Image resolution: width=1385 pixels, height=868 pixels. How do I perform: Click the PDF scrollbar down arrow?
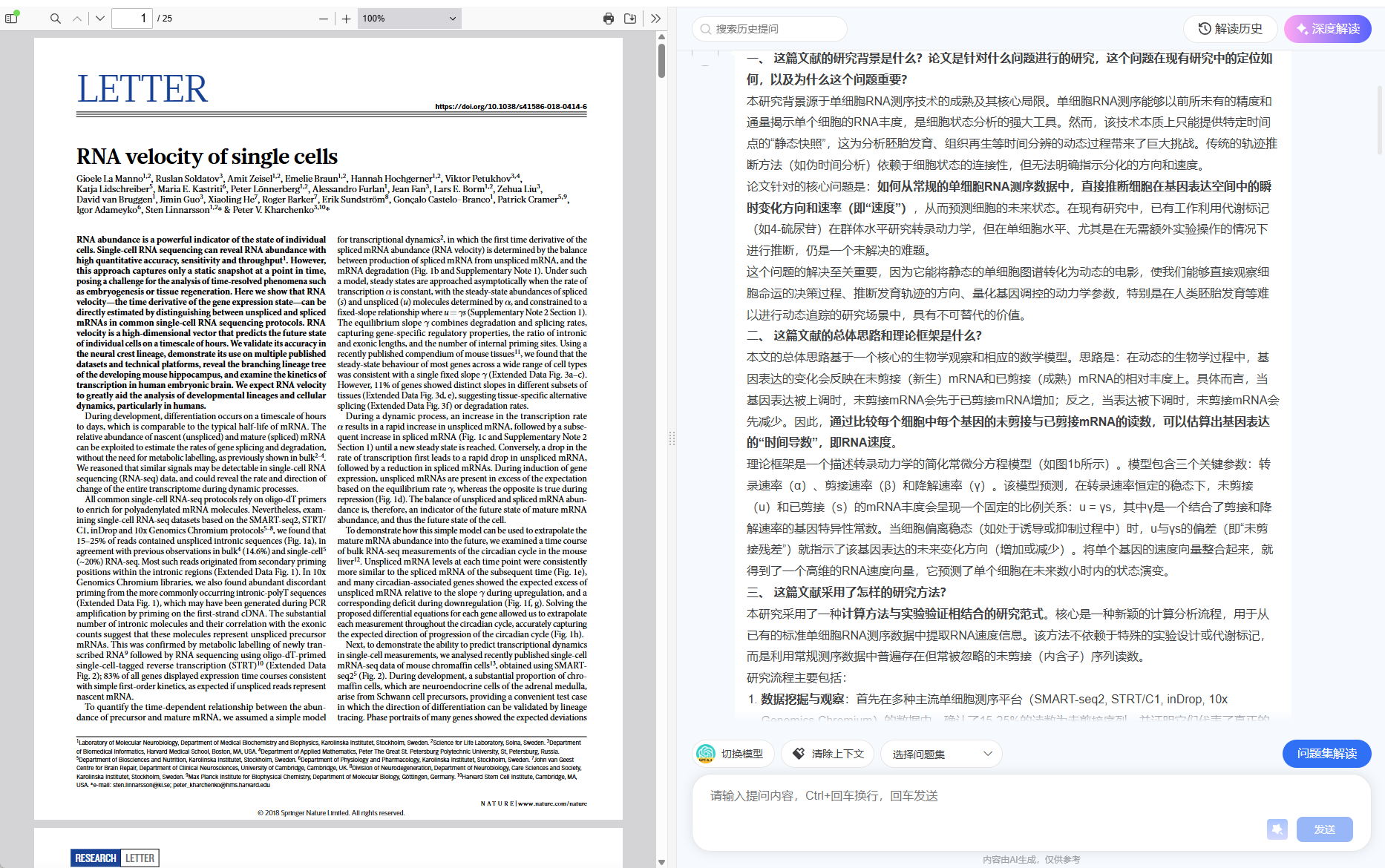[x=661, y=862]
